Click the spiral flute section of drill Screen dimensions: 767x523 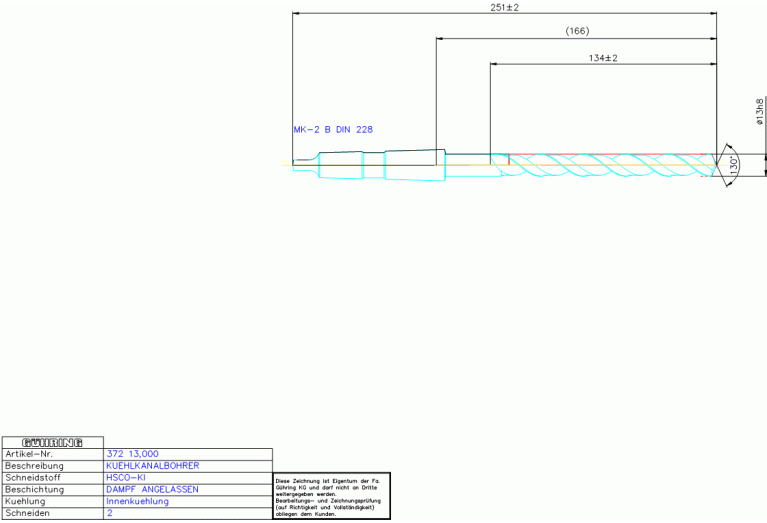(x=600, y=165)
